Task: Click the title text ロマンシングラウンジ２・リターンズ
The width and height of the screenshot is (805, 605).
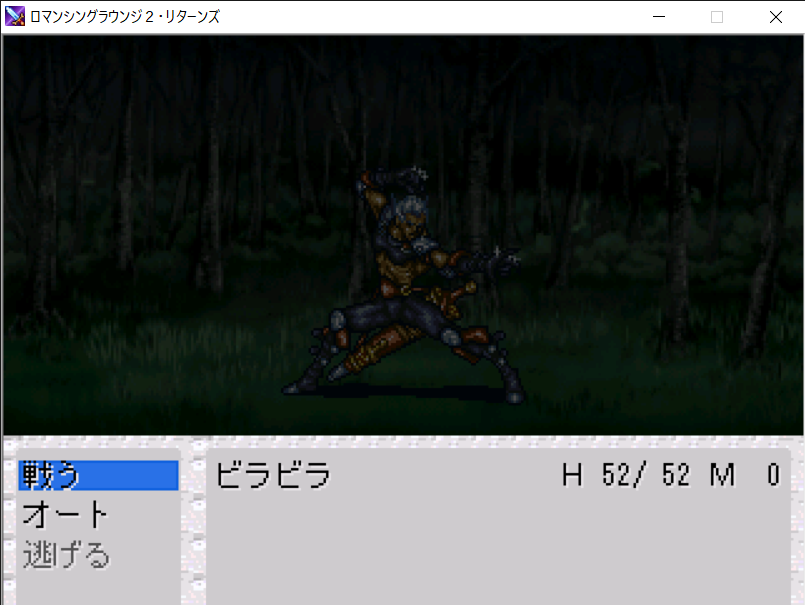Action: [x=125, y=16]
